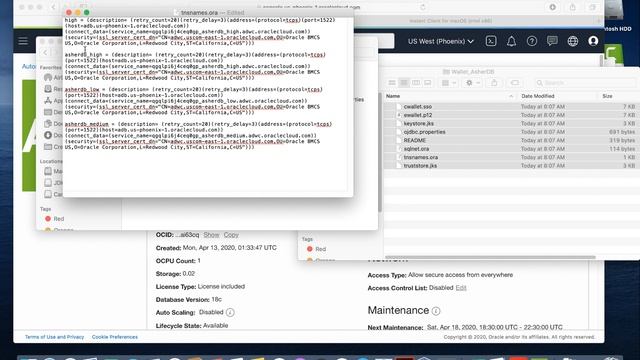Open the group-by dropdown in Wallet_AsherDB toolbar
Image resolution: width=640 pixels, height=360 pixels.
pyautogui.click(x=449, y=83)
